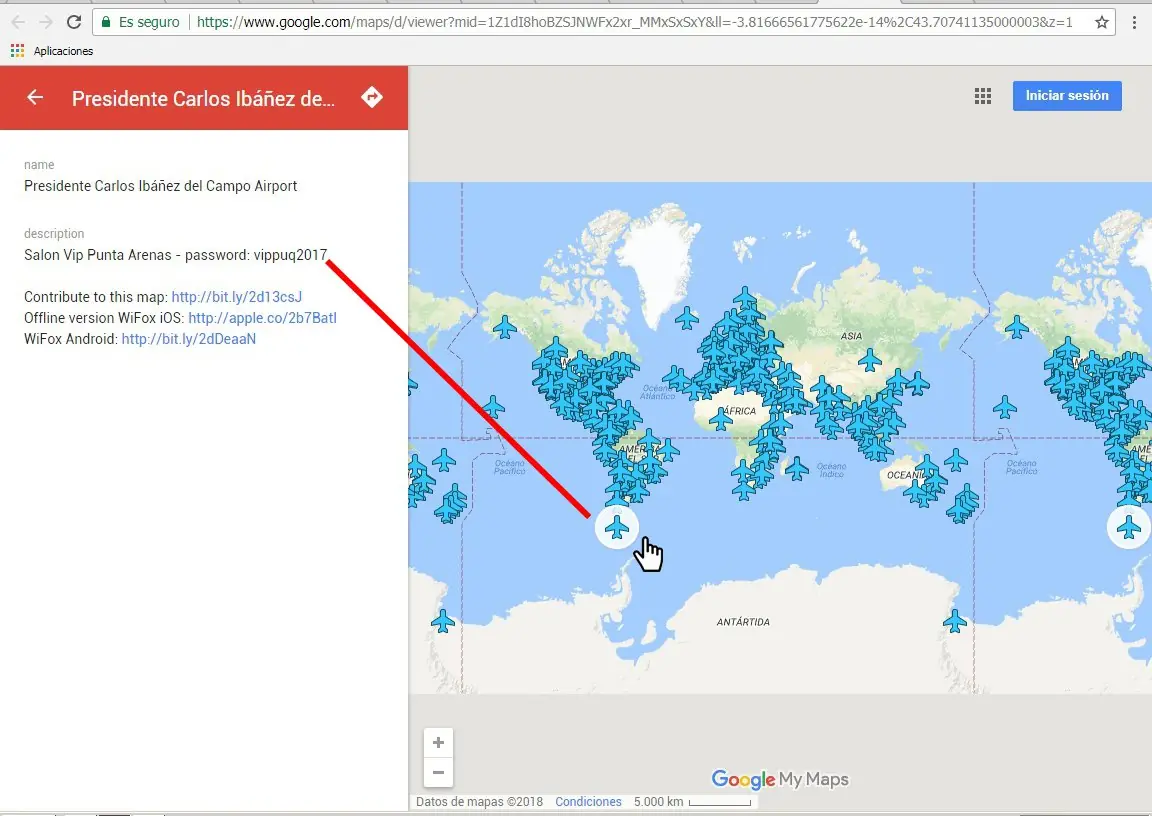Click the Datos de mapas ©2018 text

(x=479, y=801)
